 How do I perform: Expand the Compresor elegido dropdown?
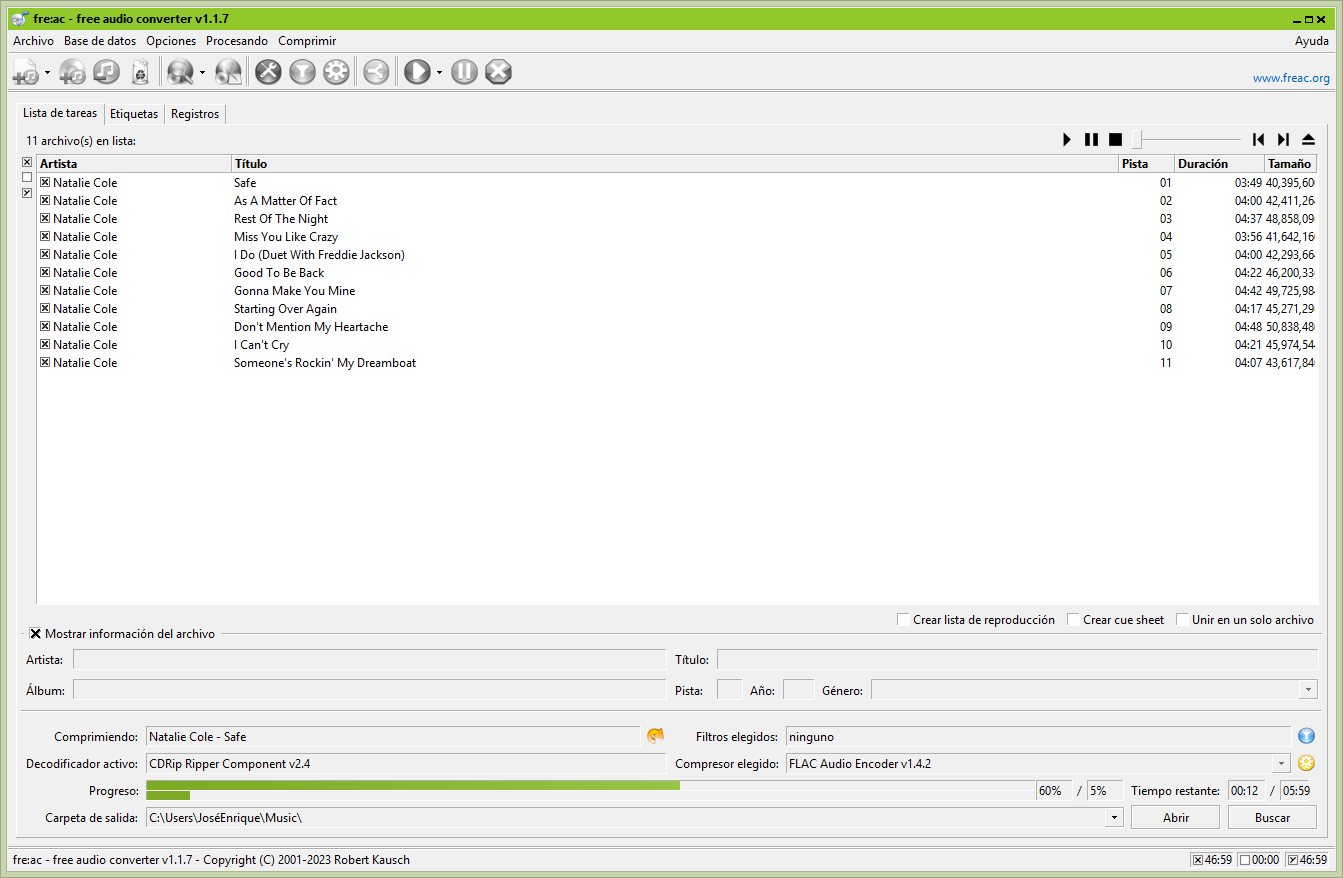coord(1281,764)
